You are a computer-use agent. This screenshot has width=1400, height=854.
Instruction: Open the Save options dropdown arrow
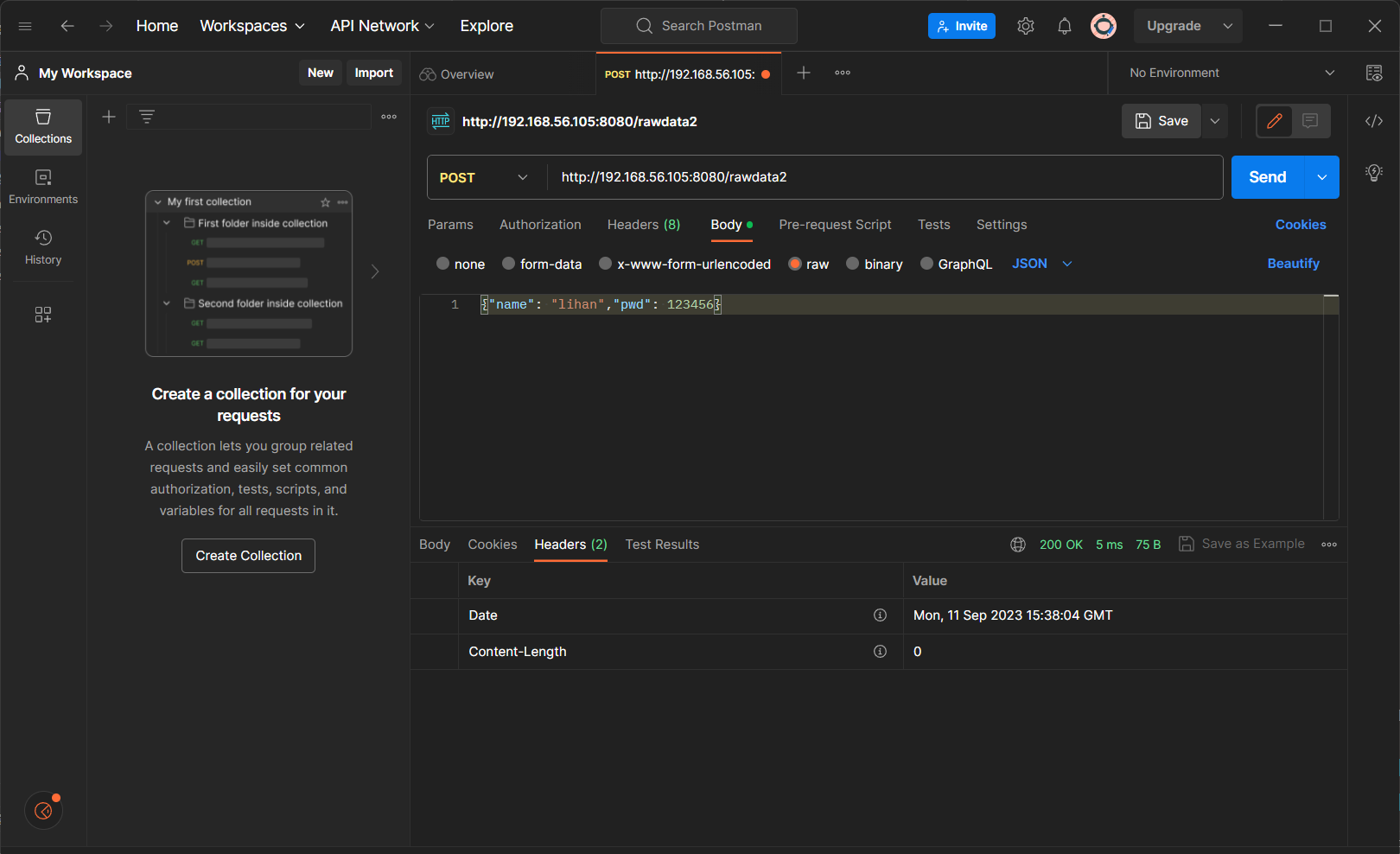pos(1215,121)
